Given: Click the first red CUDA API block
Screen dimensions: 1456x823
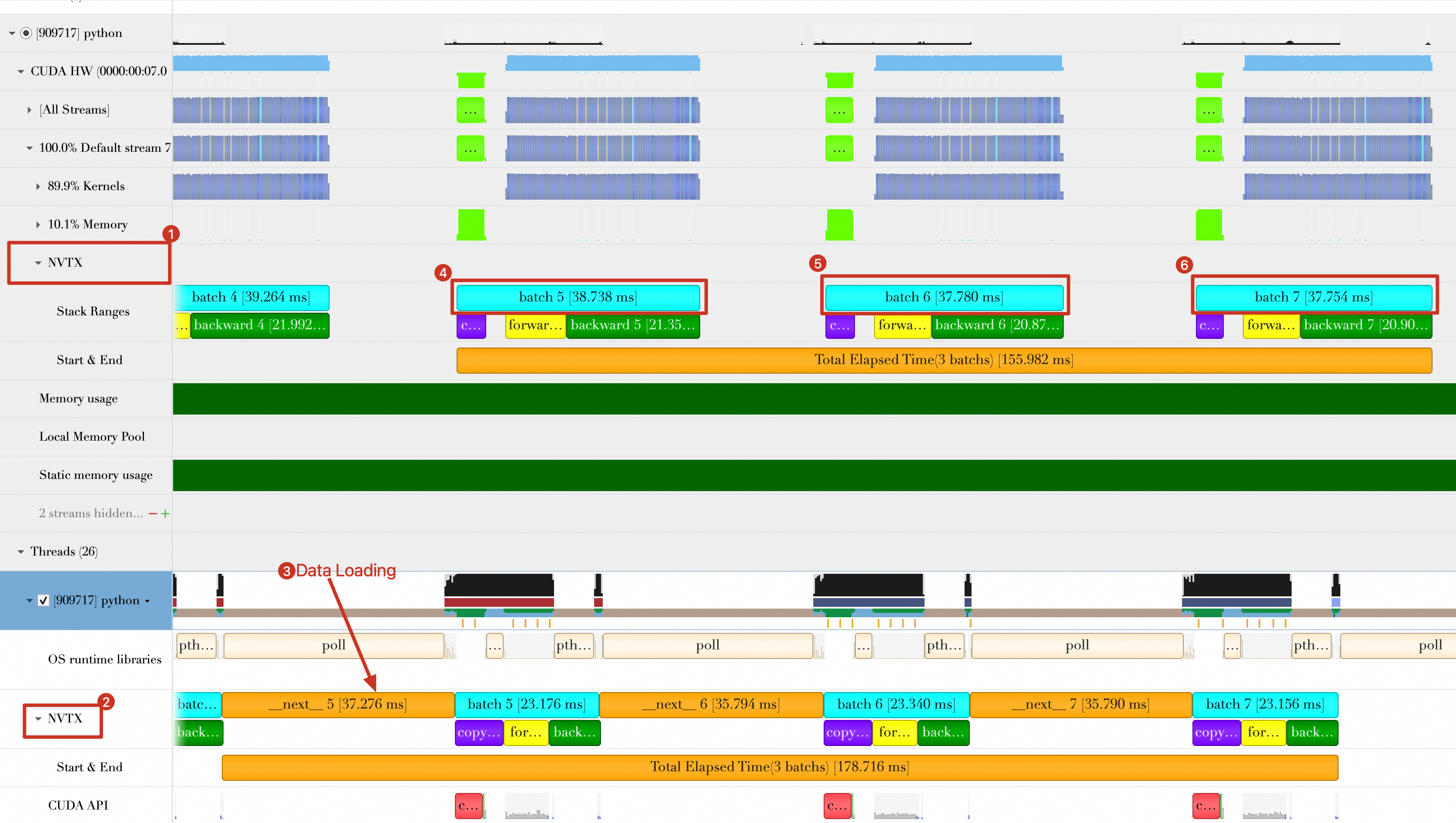Looking at the screenshot, I should [x=468, y=806].
